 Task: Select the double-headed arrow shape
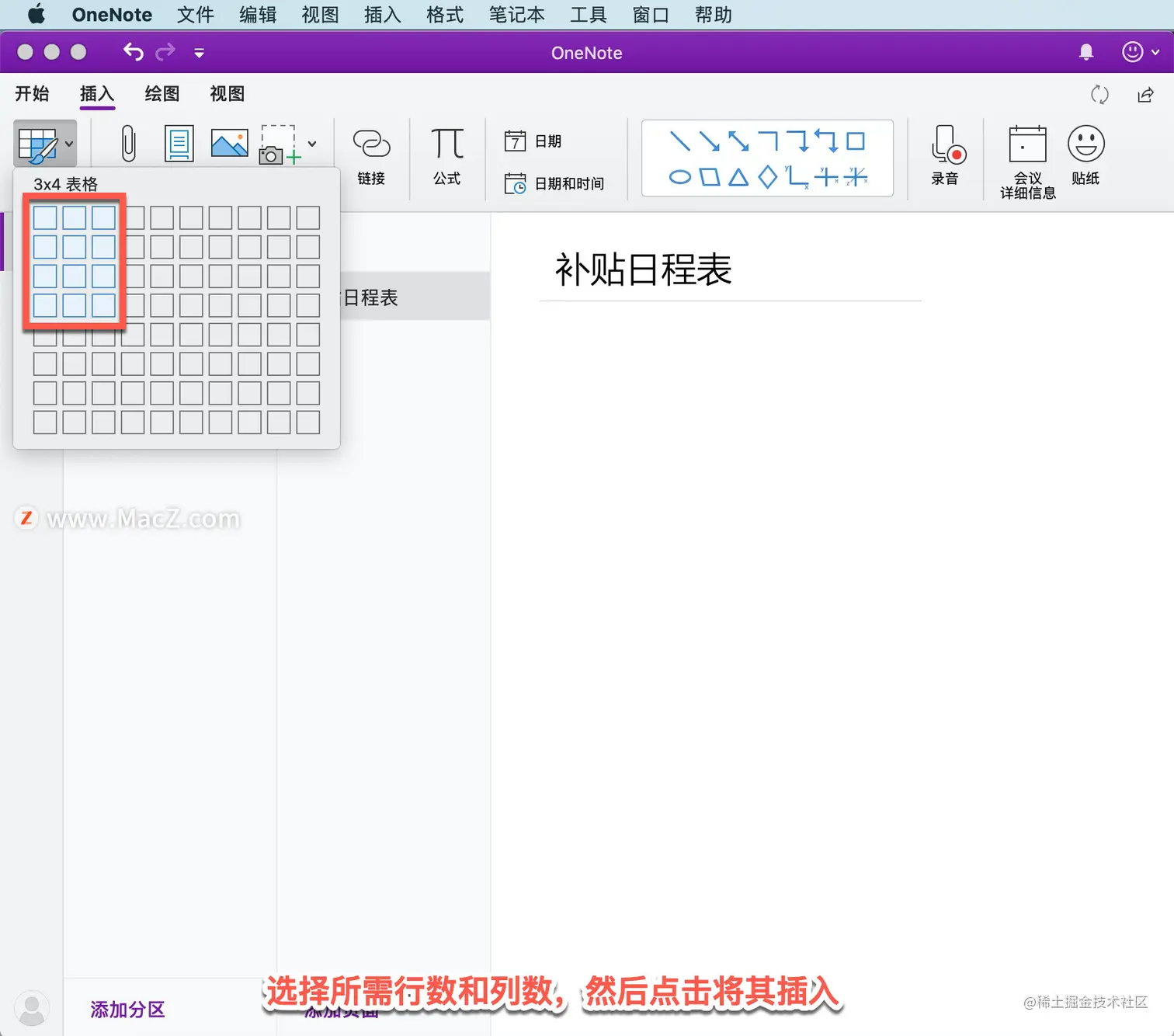coord(738,141)
